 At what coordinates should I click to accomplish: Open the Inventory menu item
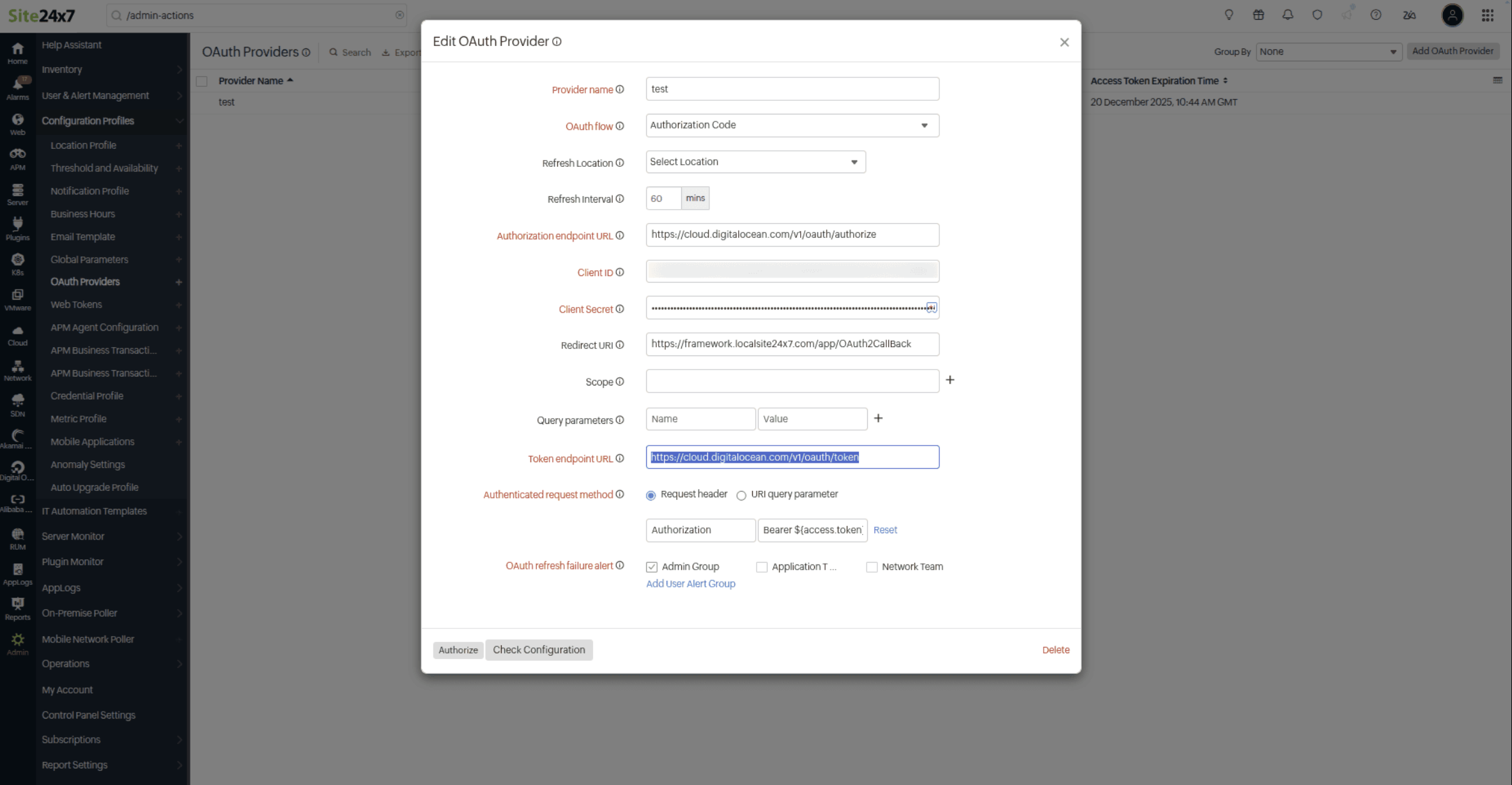pos(61,70)
